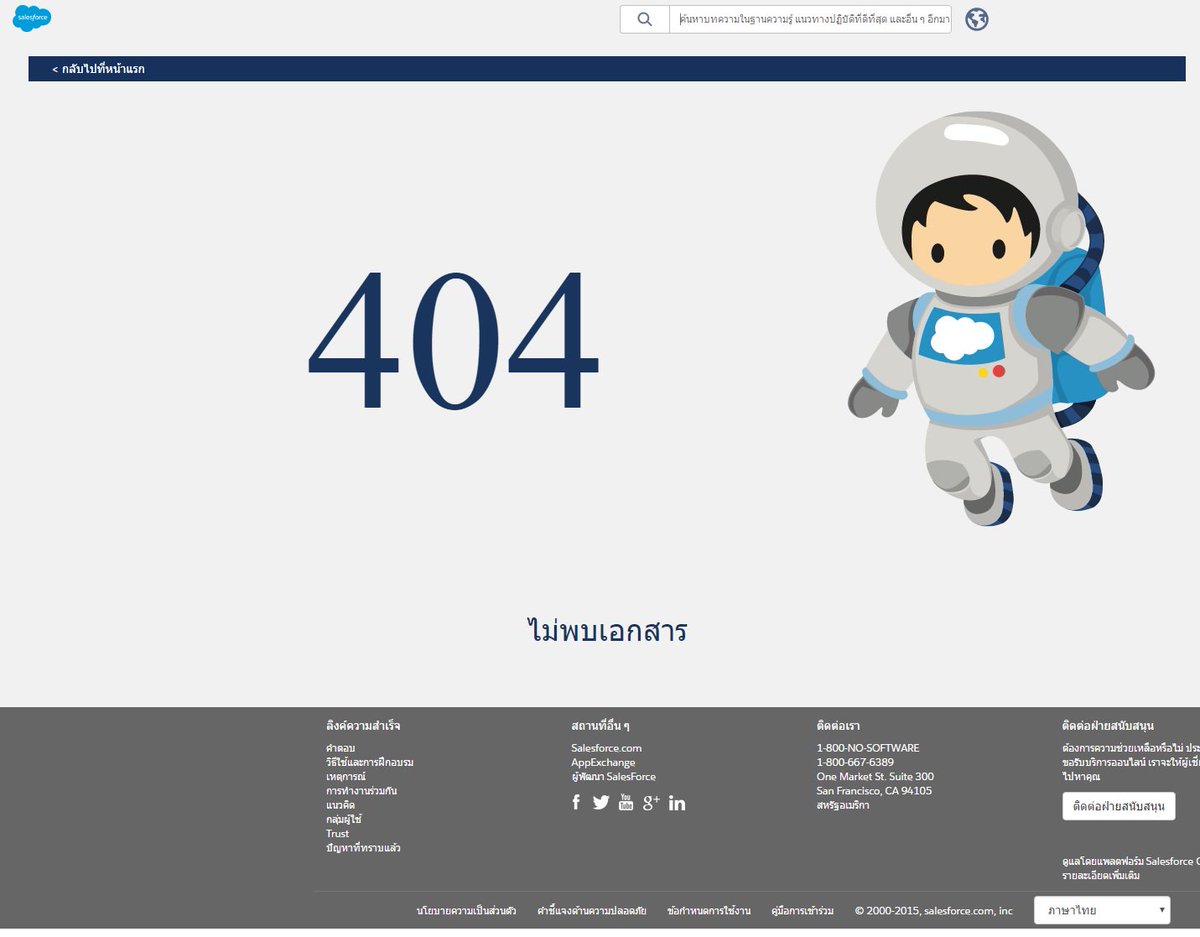Open the เหตุการณ์ footer link
Viewport: 1200px width, 937px height.
coord(345,776)
